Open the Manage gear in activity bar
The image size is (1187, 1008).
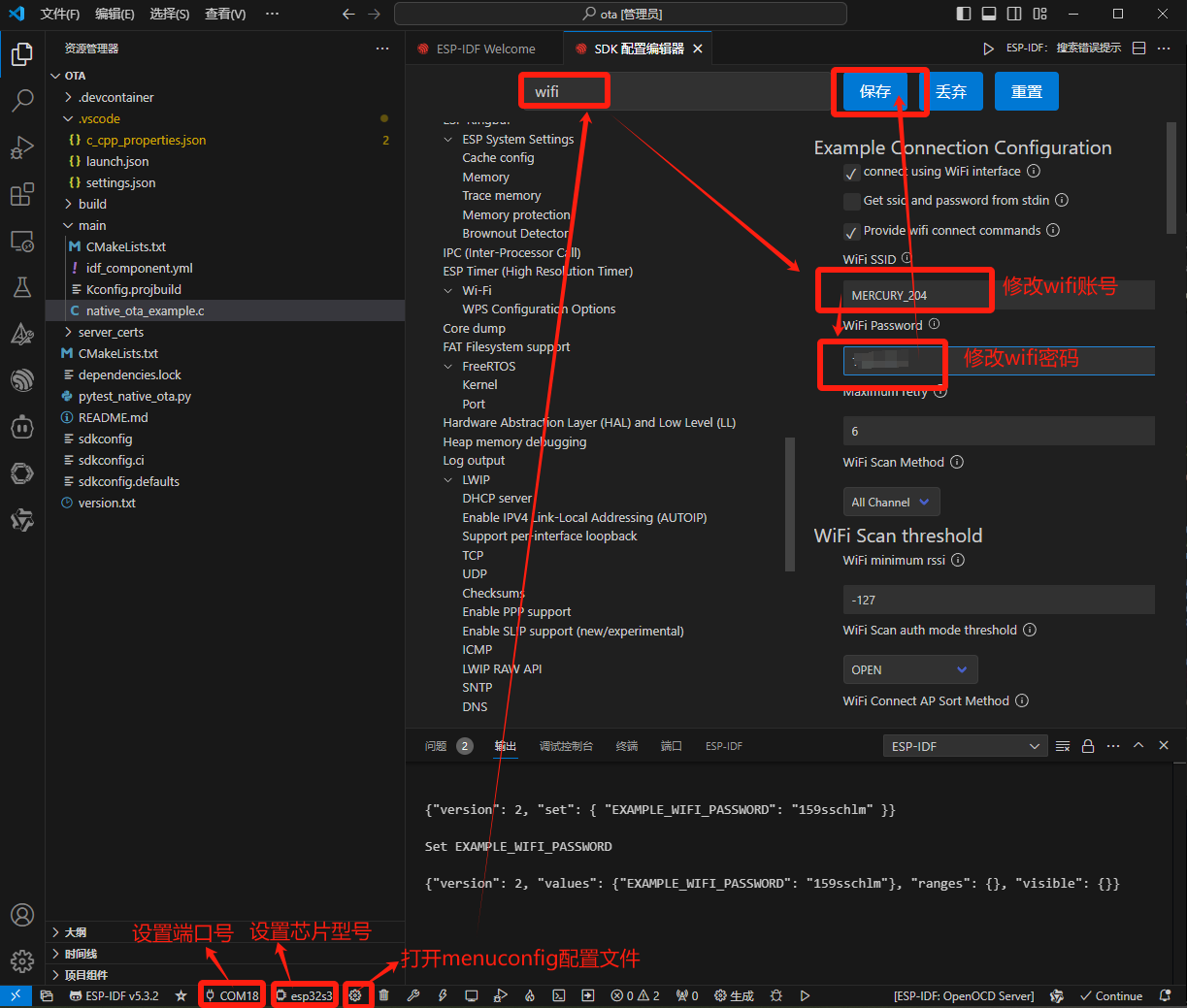click(22, 961)
